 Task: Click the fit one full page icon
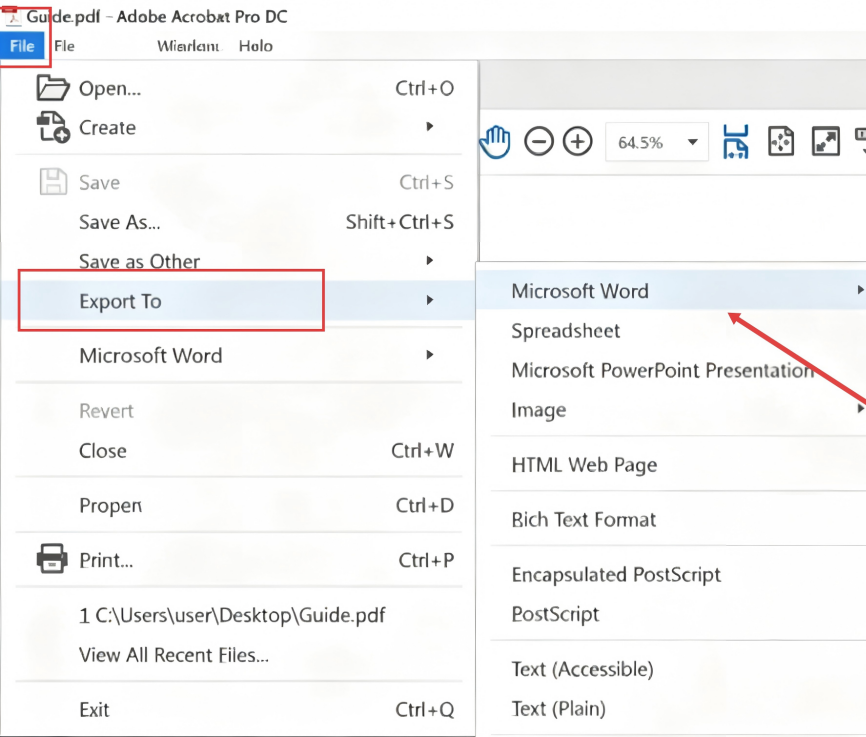781,141
